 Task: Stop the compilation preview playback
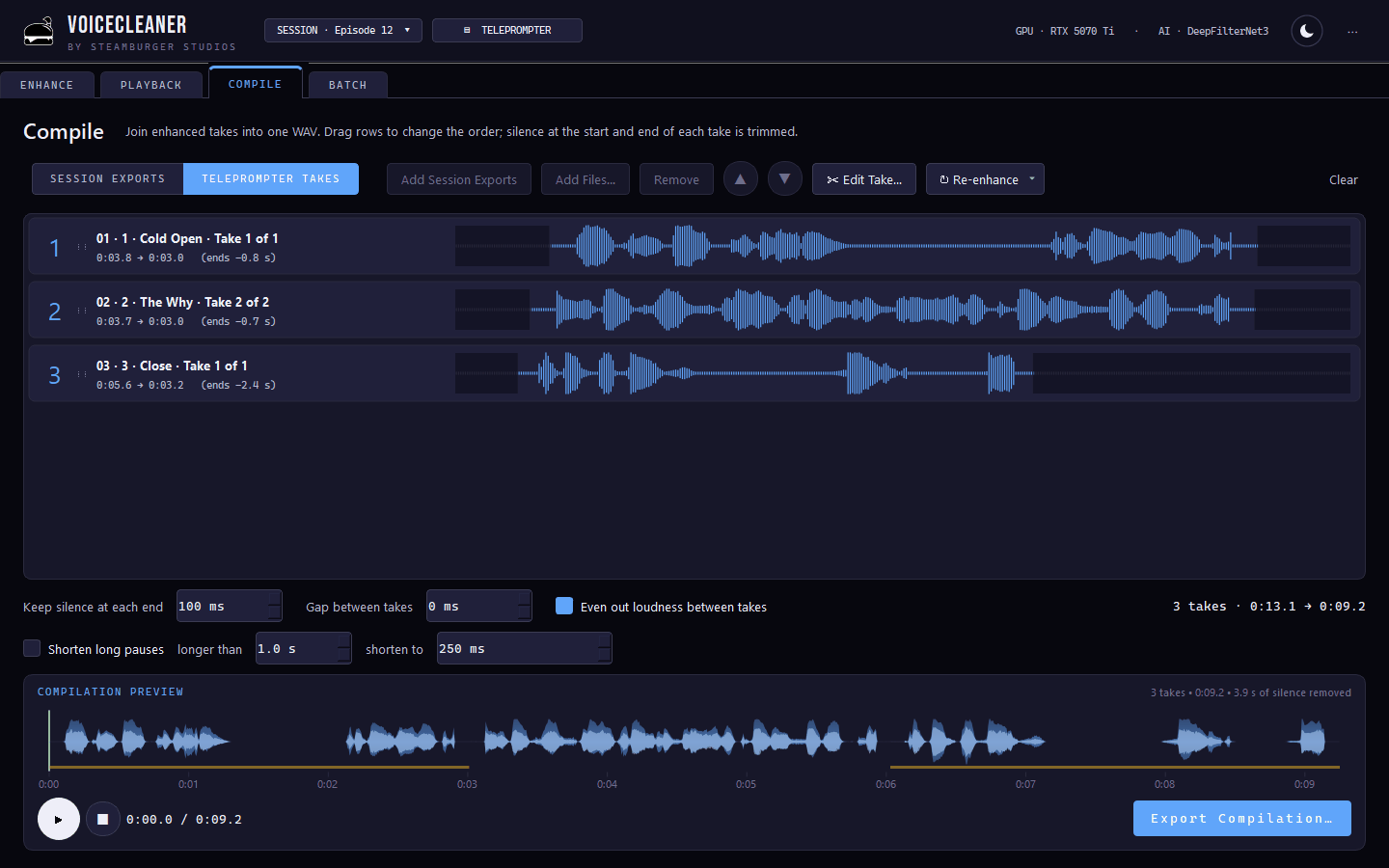pos(103,819)
